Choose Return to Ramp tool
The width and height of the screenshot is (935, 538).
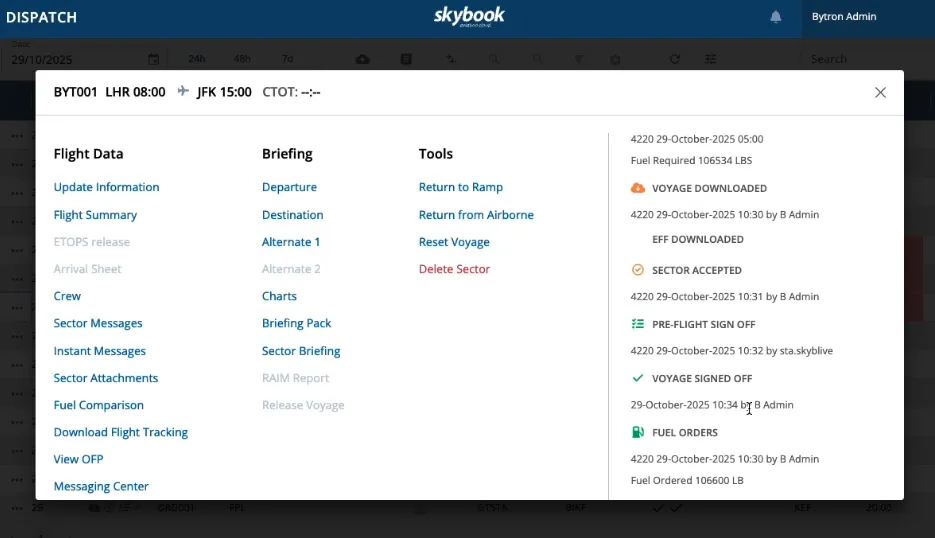(x=460, y=187)
